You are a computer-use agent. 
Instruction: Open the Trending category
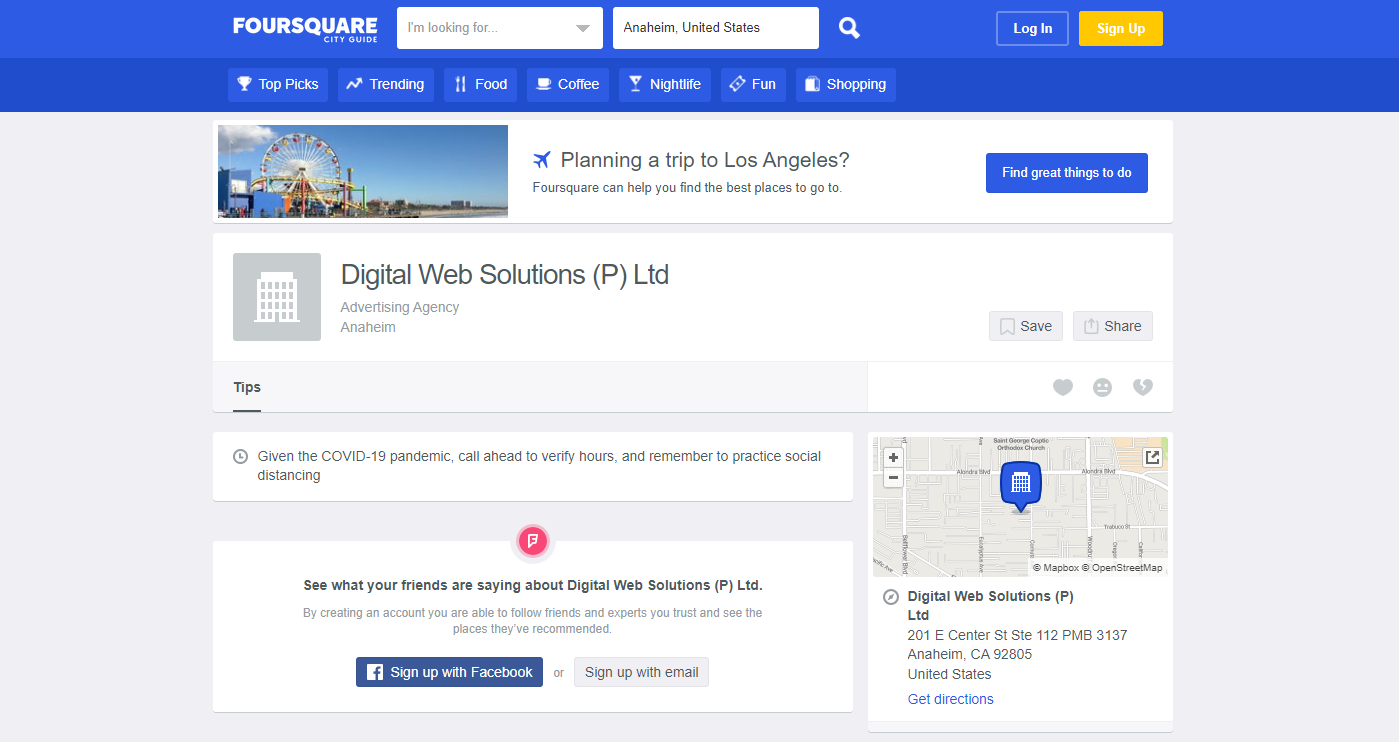click(x=386, y=84)
